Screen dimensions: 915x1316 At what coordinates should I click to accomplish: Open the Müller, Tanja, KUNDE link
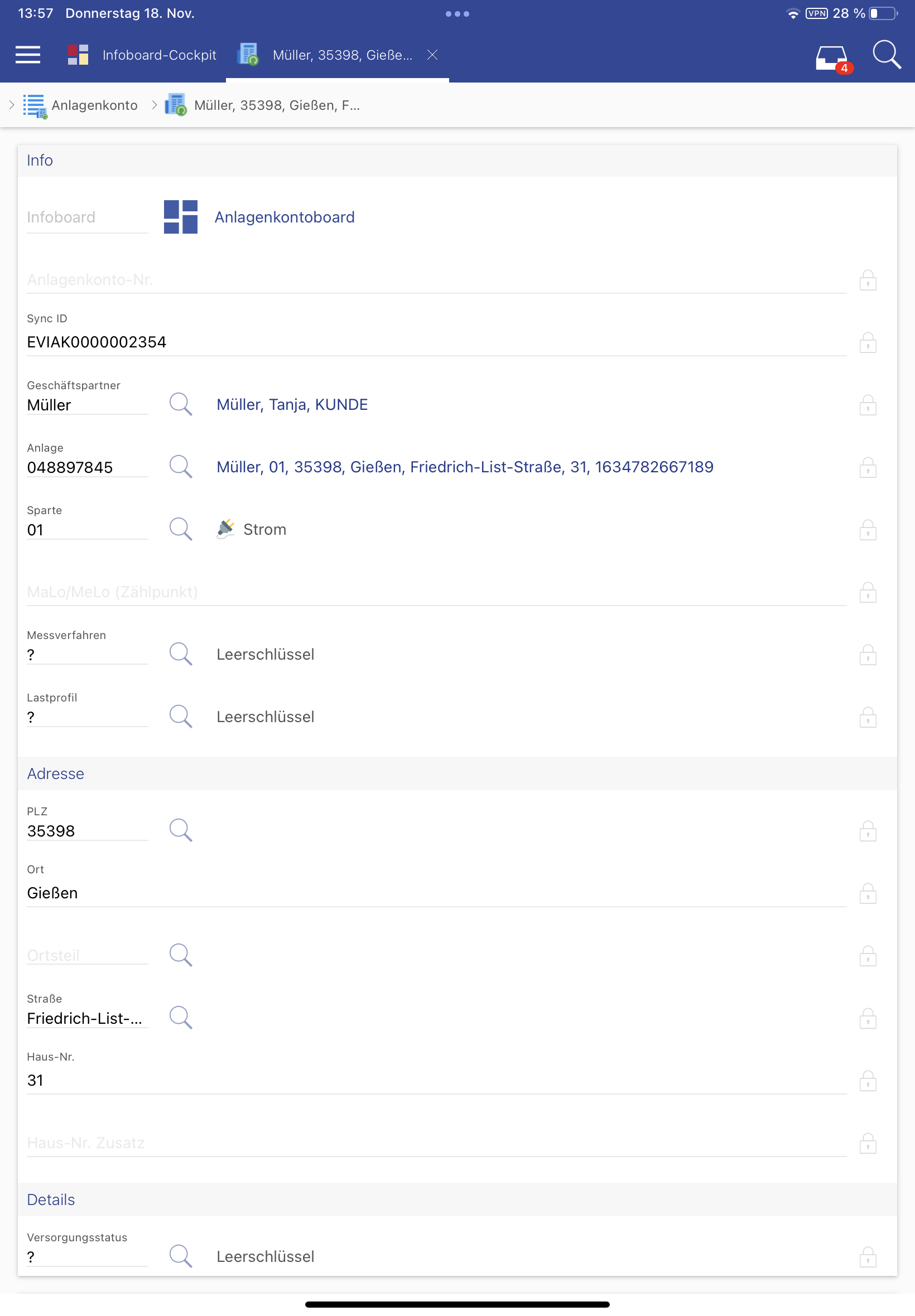pos(292,404)
